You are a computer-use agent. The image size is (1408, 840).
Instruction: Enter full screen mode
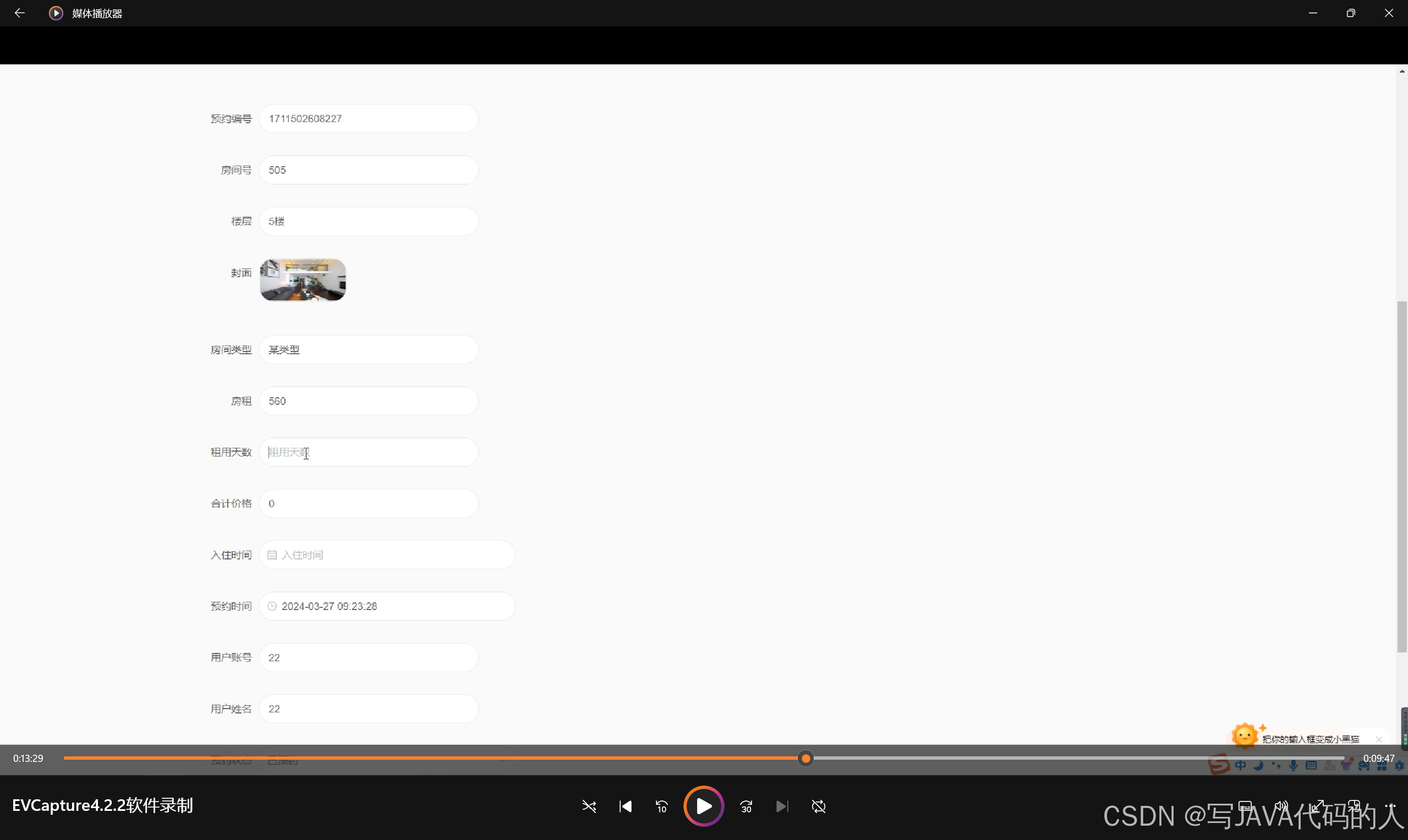[1318, 806]
